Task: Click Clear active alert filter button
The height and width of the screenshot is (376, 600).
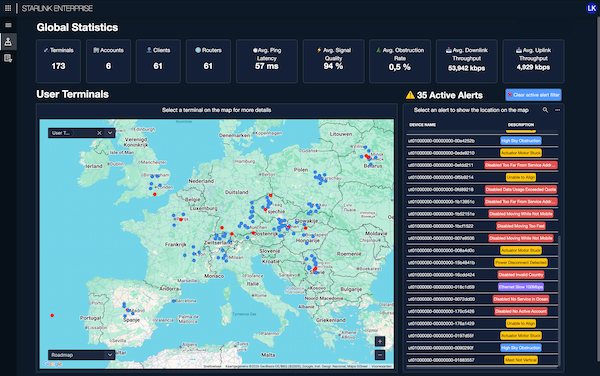Action: click(x=533, y=95)
